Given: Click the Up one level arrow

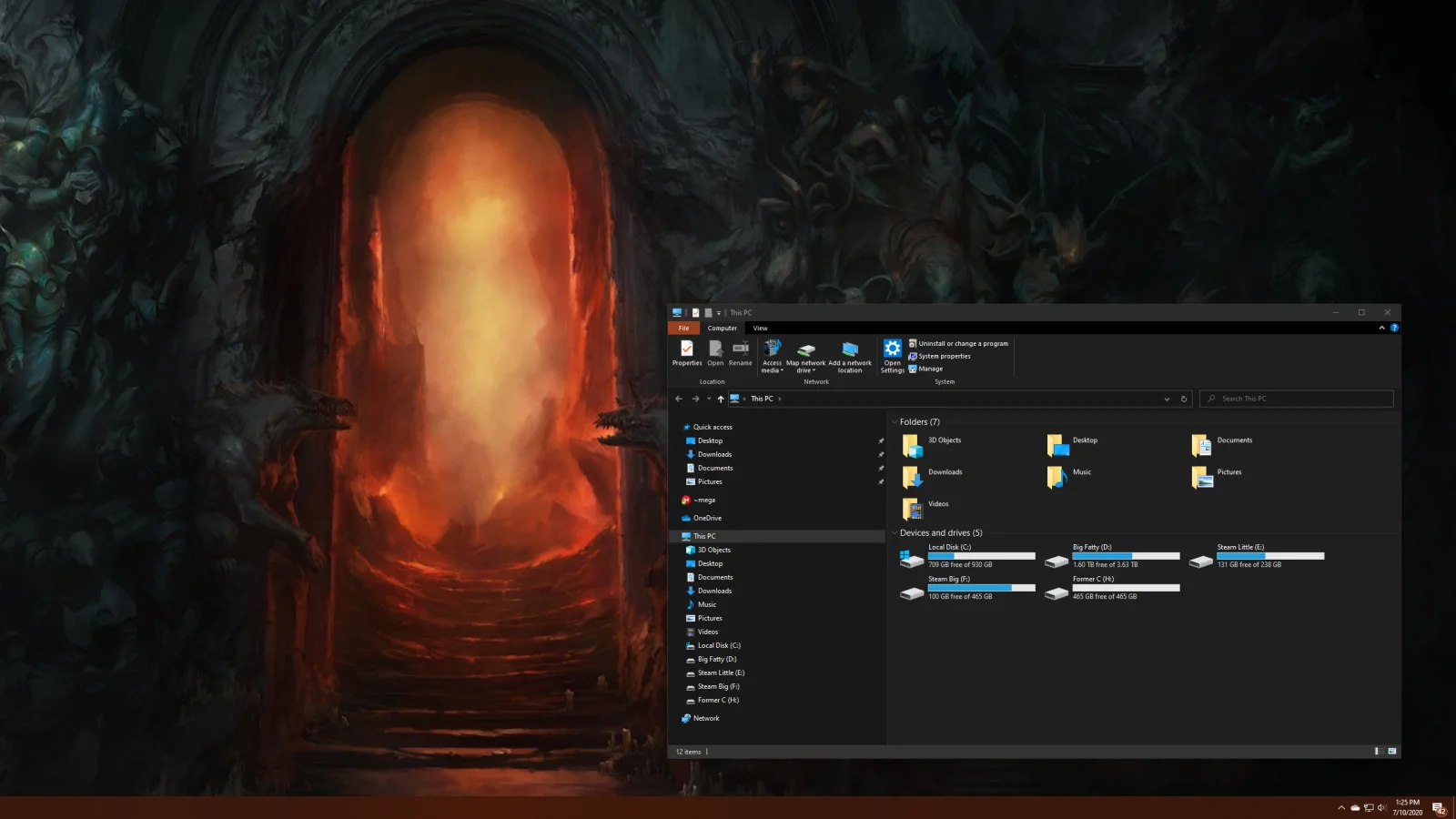Looking at the screenshot, I should (x=721, y=399).
